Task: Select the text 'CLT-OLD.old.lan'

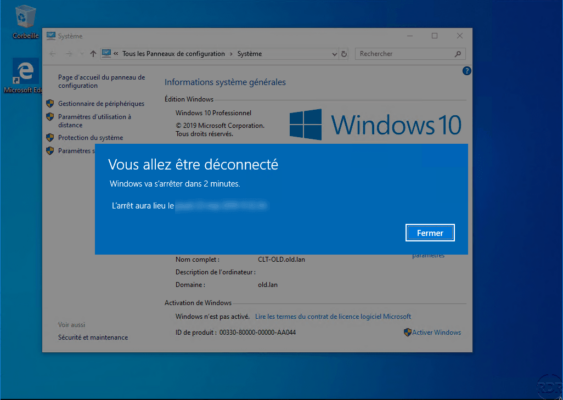Action: [281, 259]
